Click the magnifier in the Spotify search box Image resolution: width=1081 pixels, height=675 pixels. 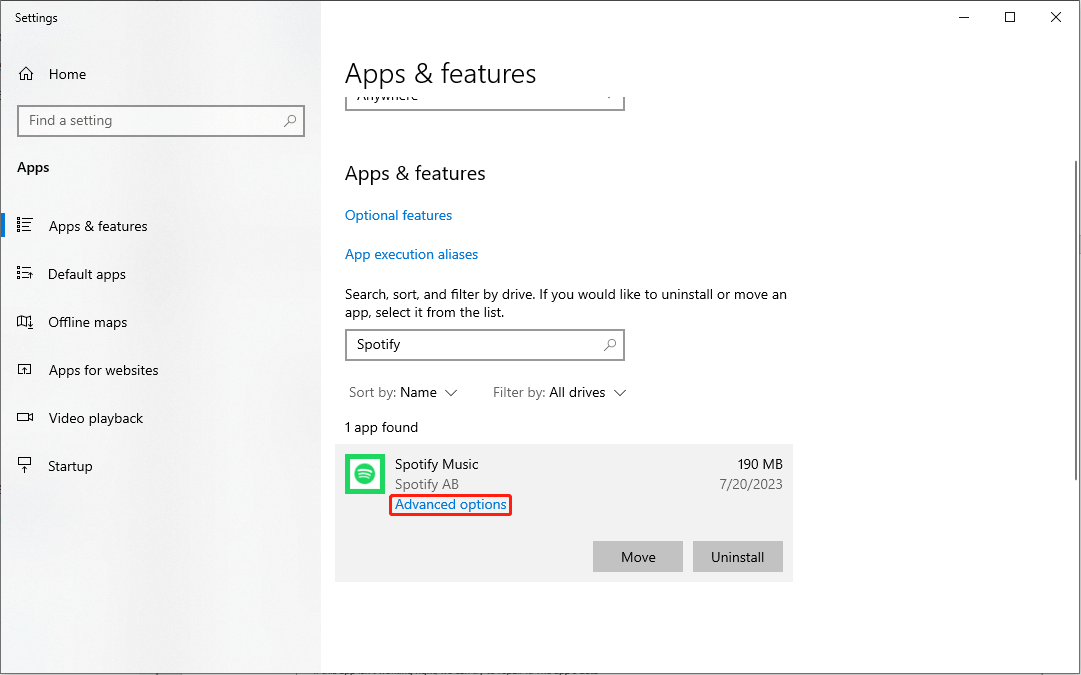[x=610, y=345]
